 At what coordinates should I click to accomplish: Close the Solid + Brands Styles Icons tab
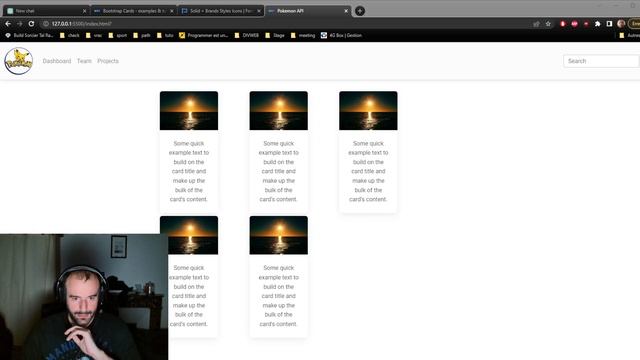click(259, 11)
